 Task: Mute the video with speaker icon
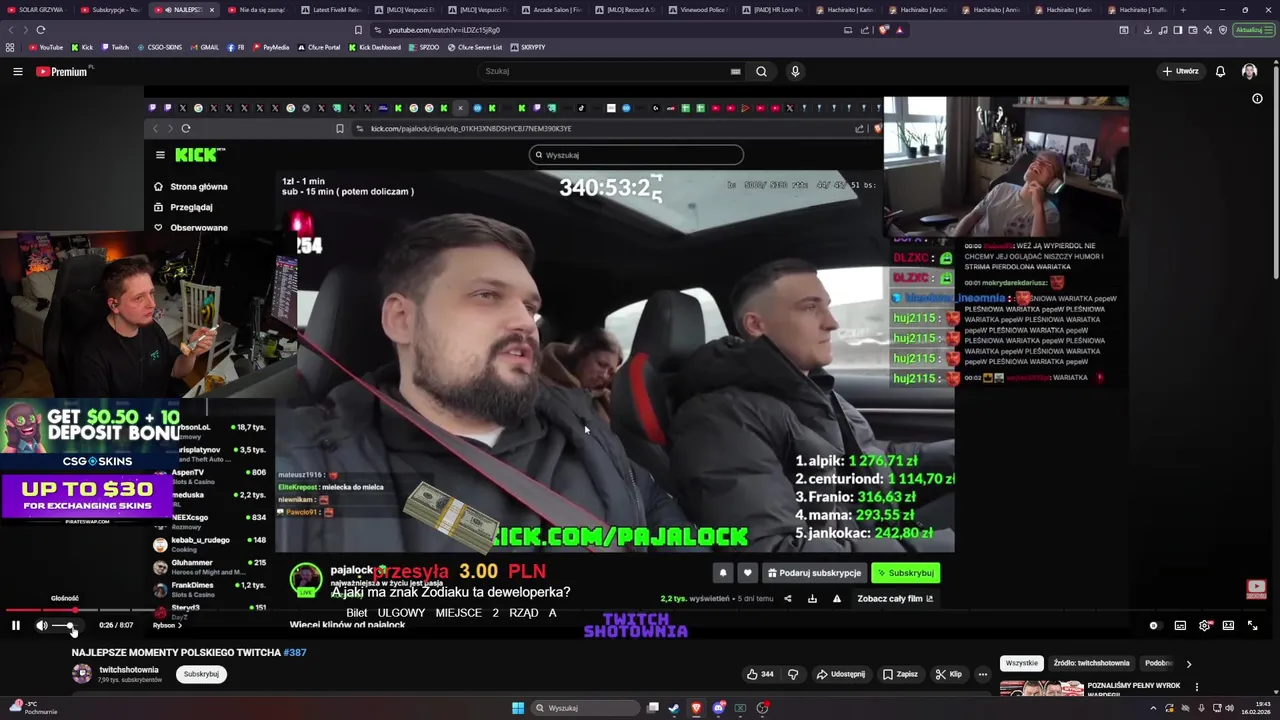click(42, 625)
